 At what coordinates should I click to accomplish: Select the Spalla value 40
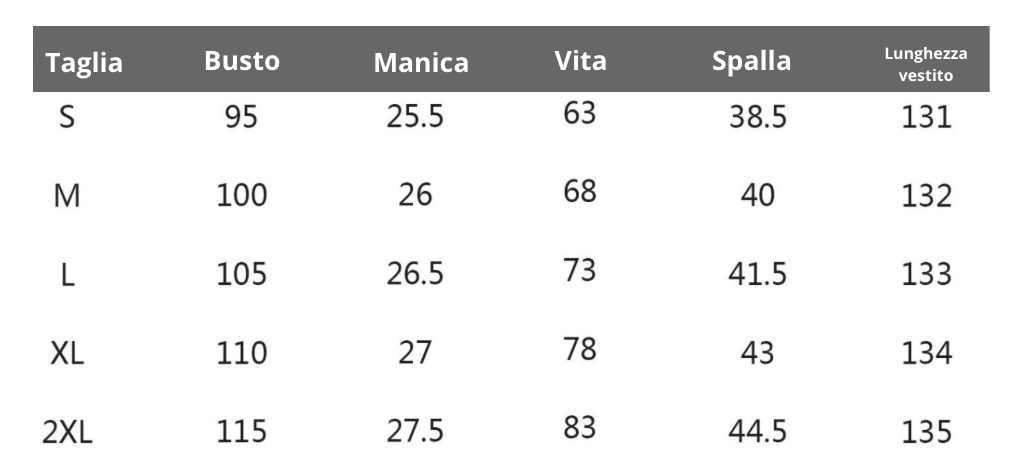click(757, 196)
